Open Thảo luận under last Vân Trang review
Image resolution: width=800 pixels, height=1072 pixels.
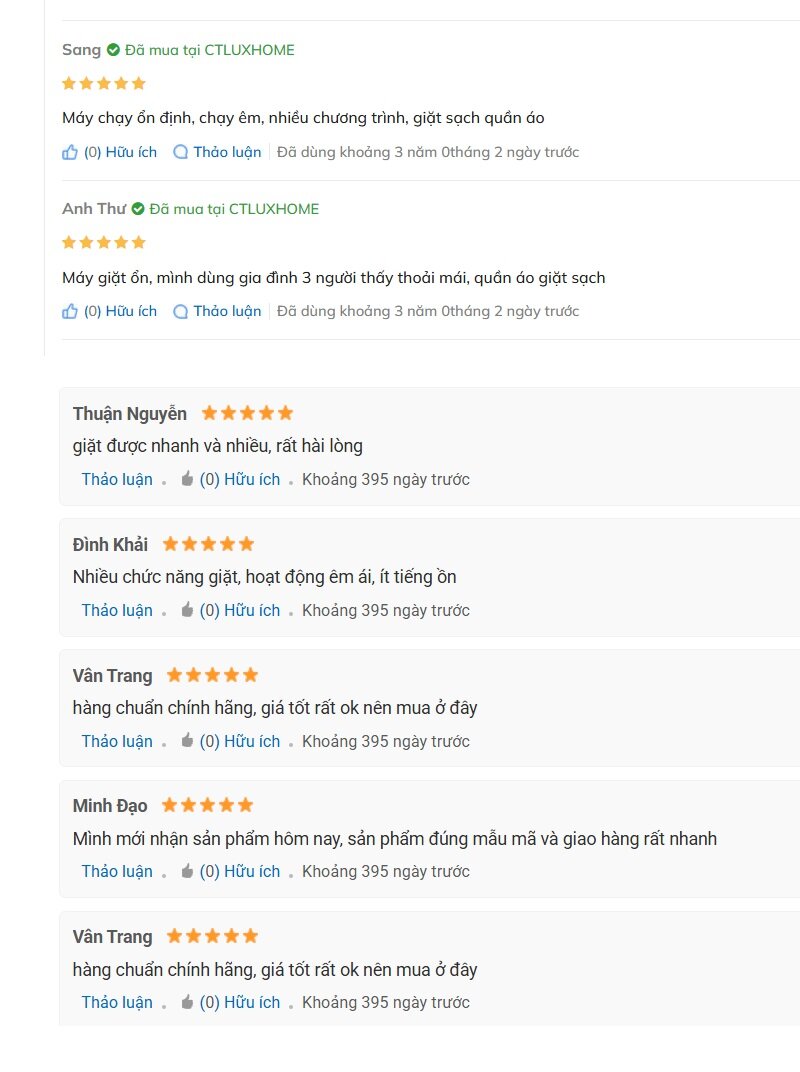click(117, 1002)
